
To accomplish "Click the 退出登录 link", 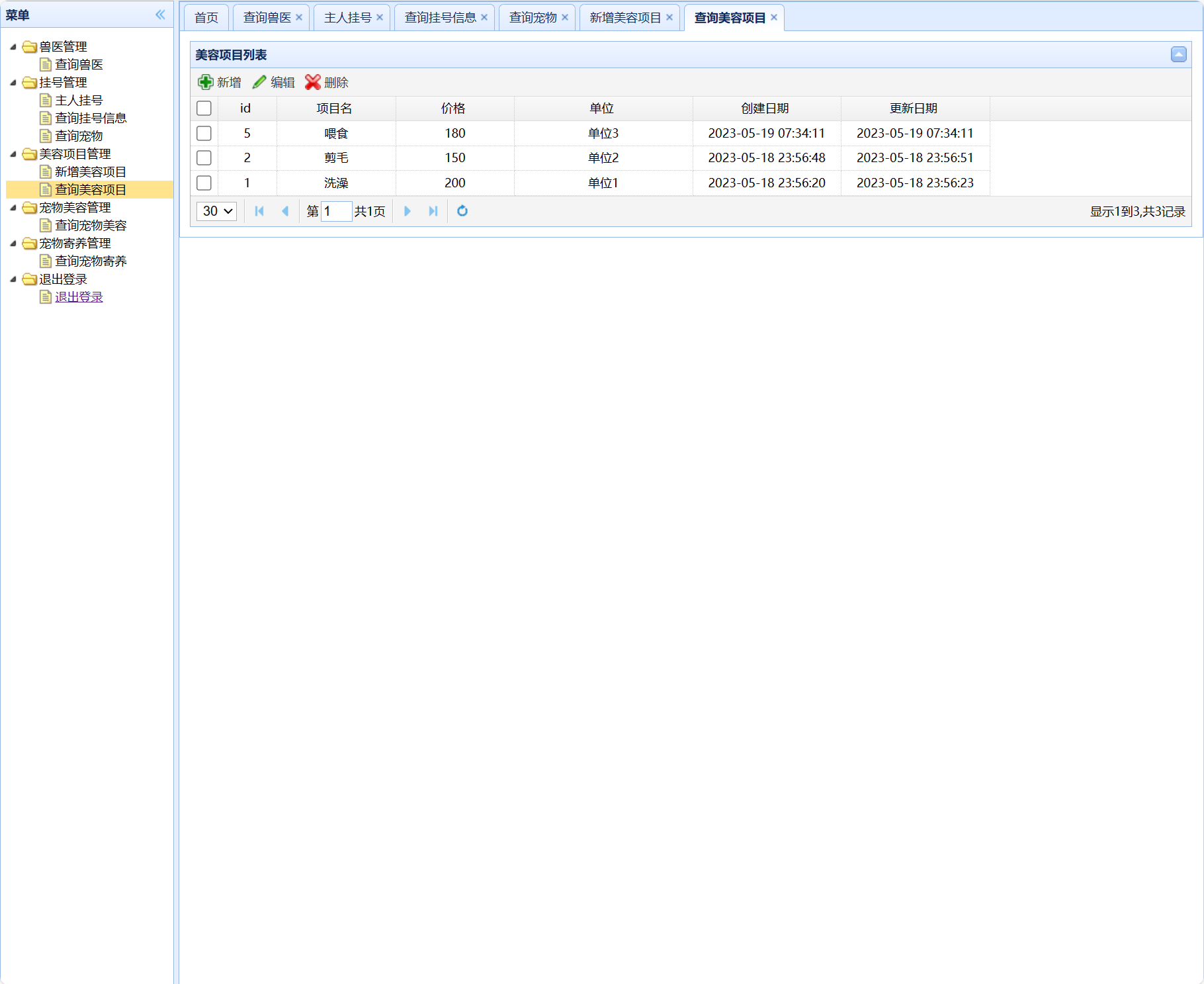I will 79,297.
